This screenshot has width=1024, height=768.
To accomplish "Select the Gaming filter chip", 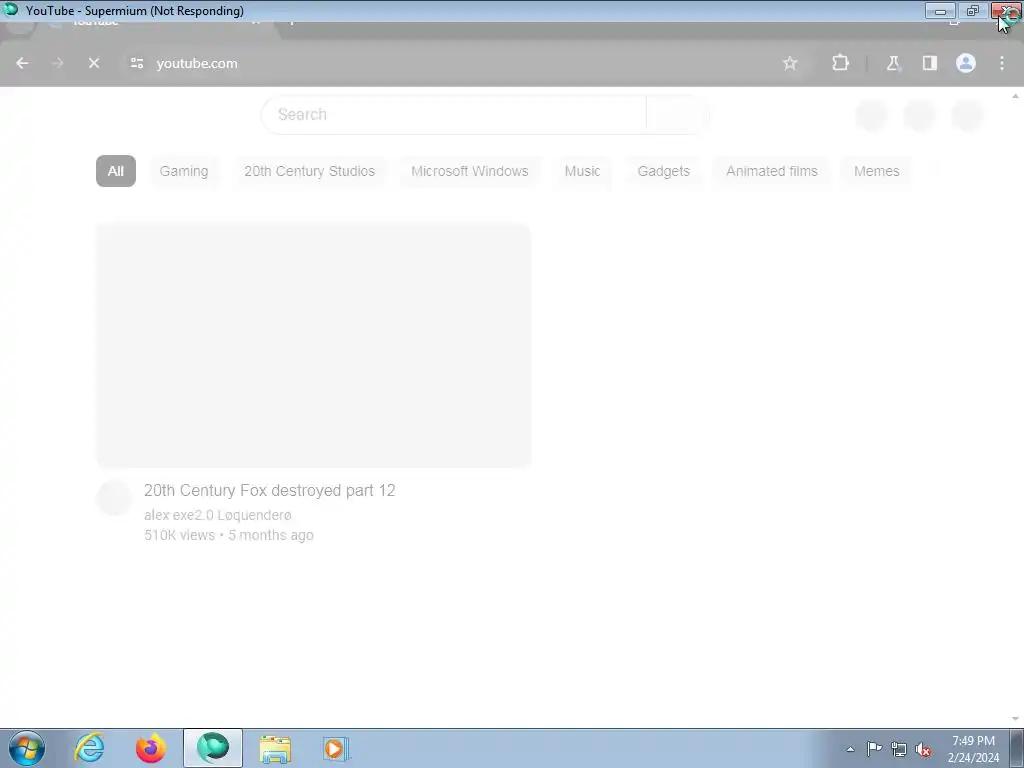I will [184, 171].
